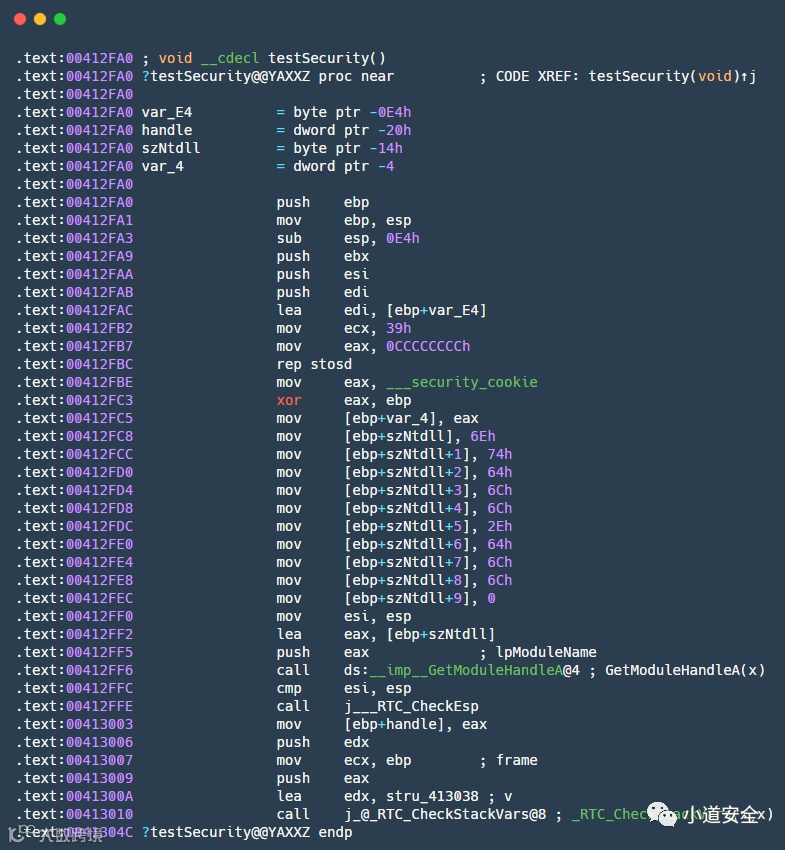Click address '00412FF0'
This screenshot has width=785, height=850.
pos(100,616)
